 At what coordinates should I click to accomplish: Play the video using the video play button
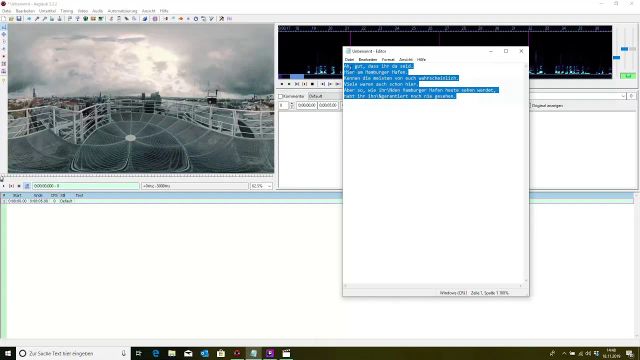point(4,186)
